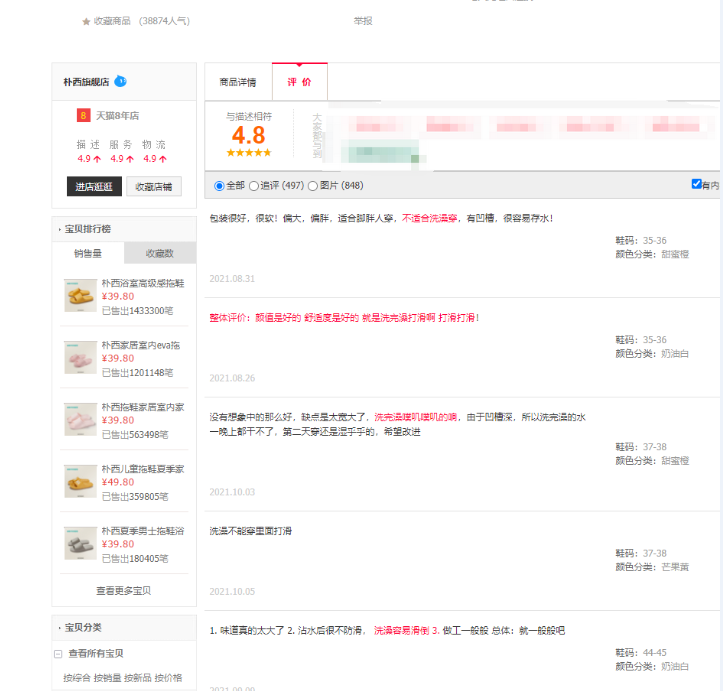Viewport: 723px width, 691px height.
Task: Open product title 朴西拖鞋家居室内家
Action: (143, 407)
